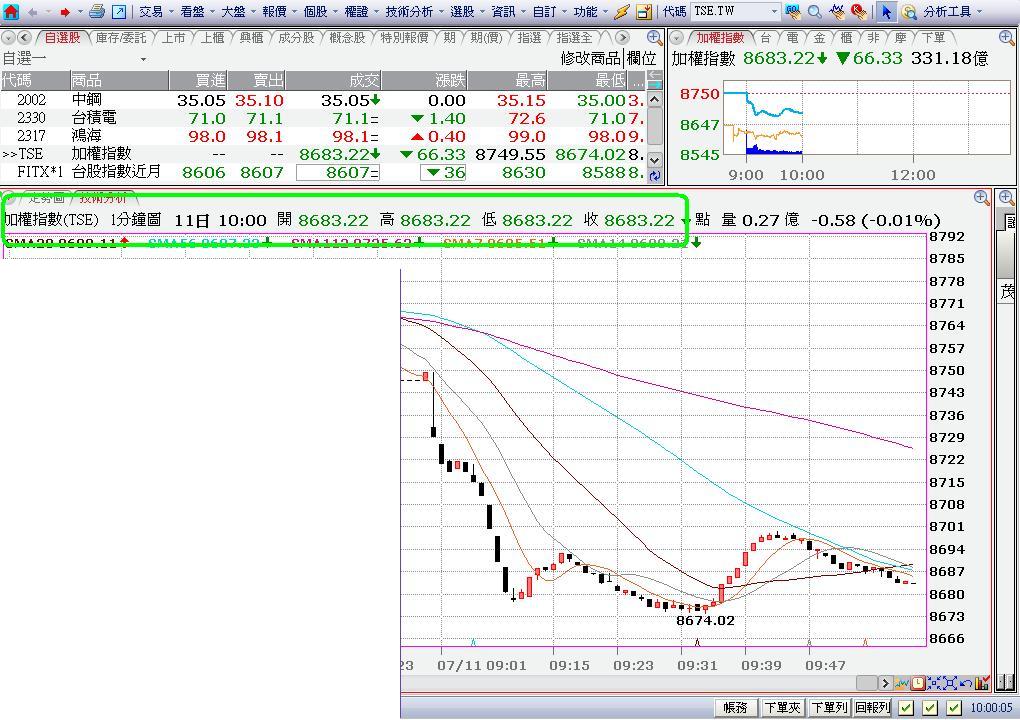The image size is (1020, 720).
Task: Refresh the watchlist with blue arrows icon
Action: pos(655,175)
